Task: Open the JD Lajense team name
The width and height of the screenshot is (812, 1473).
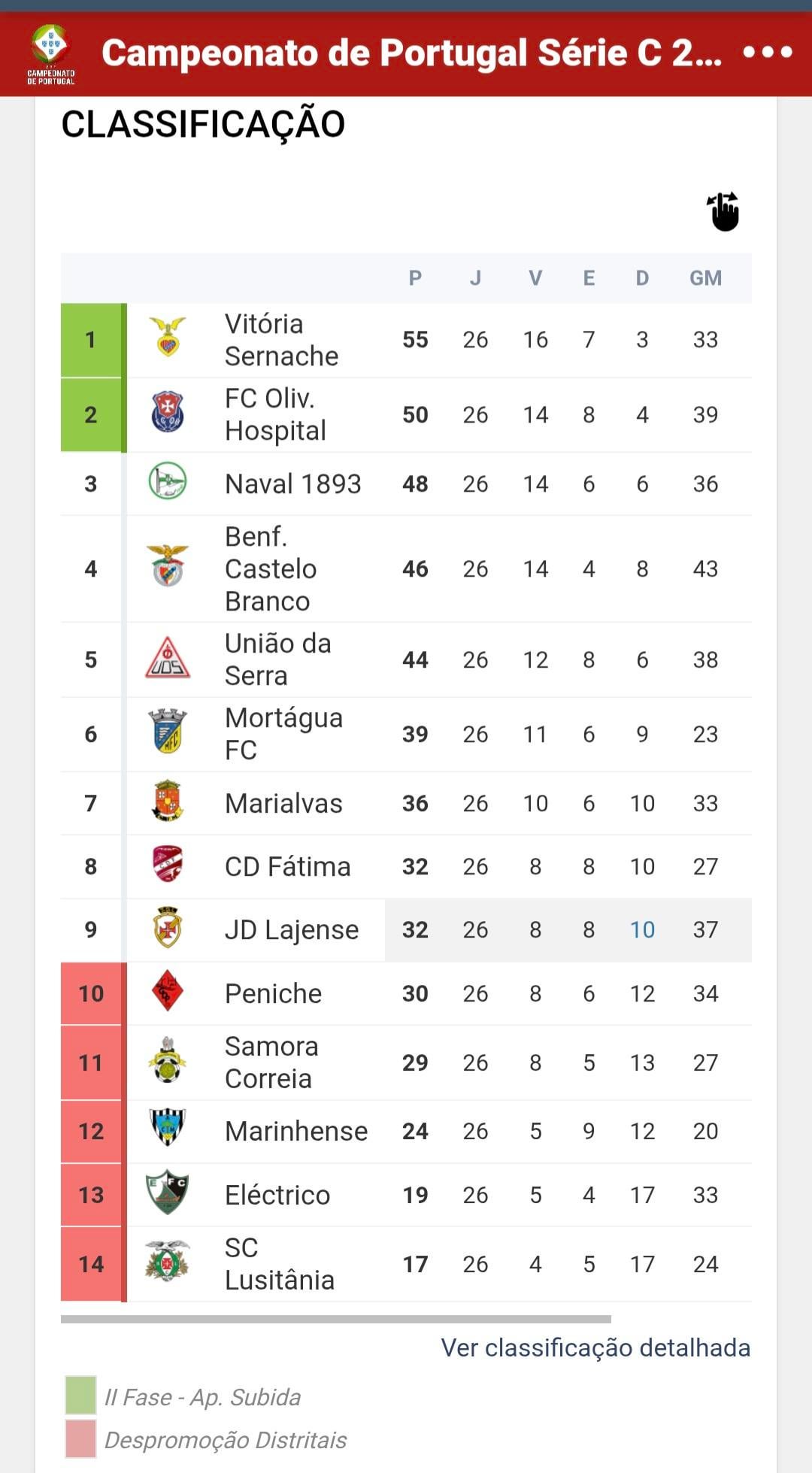Action: [x=292, y=930]
